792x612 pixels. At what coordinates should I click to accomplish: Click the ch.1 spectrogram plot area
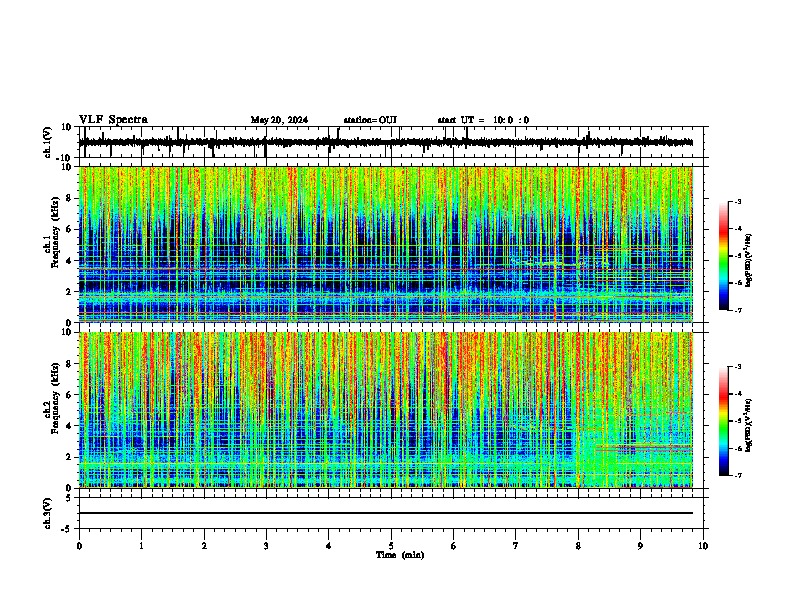(386, 244)
